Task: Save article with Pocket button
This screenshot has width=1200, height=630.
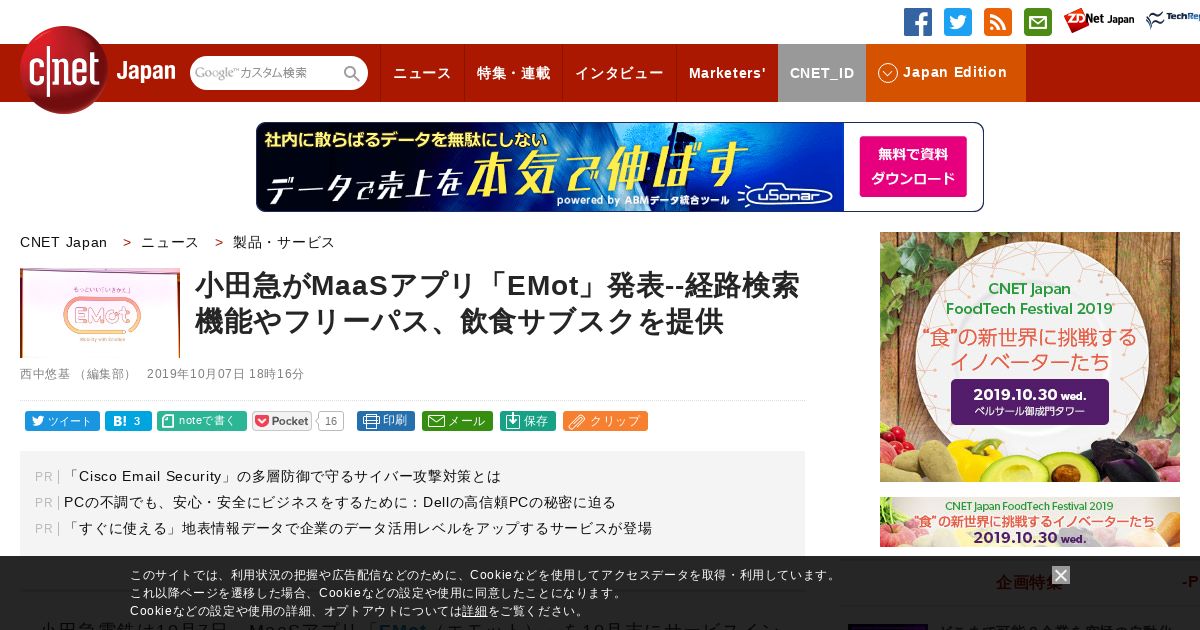Action: 282,421
